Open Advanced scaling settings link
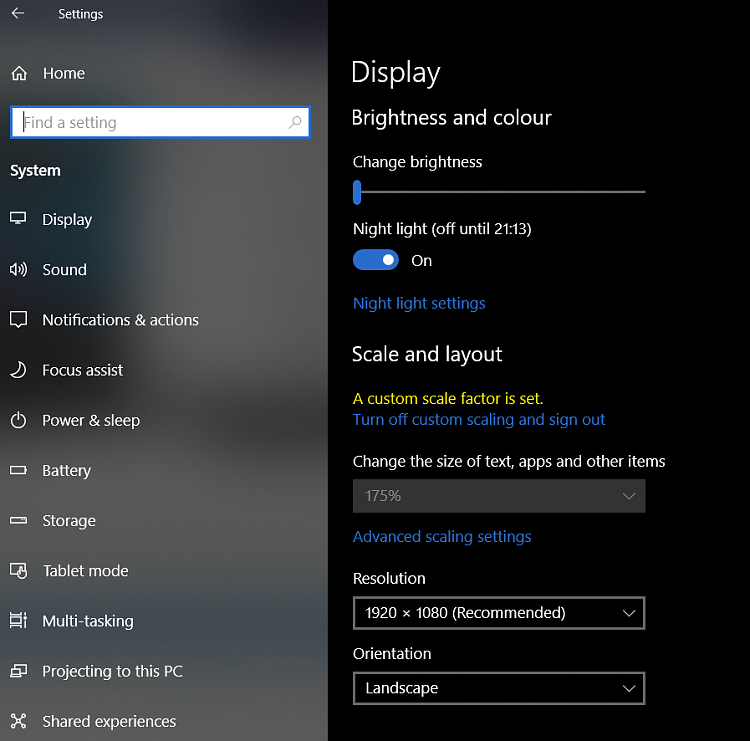Image resolution: width=750 pixels, height=741 pixels. 442,537
